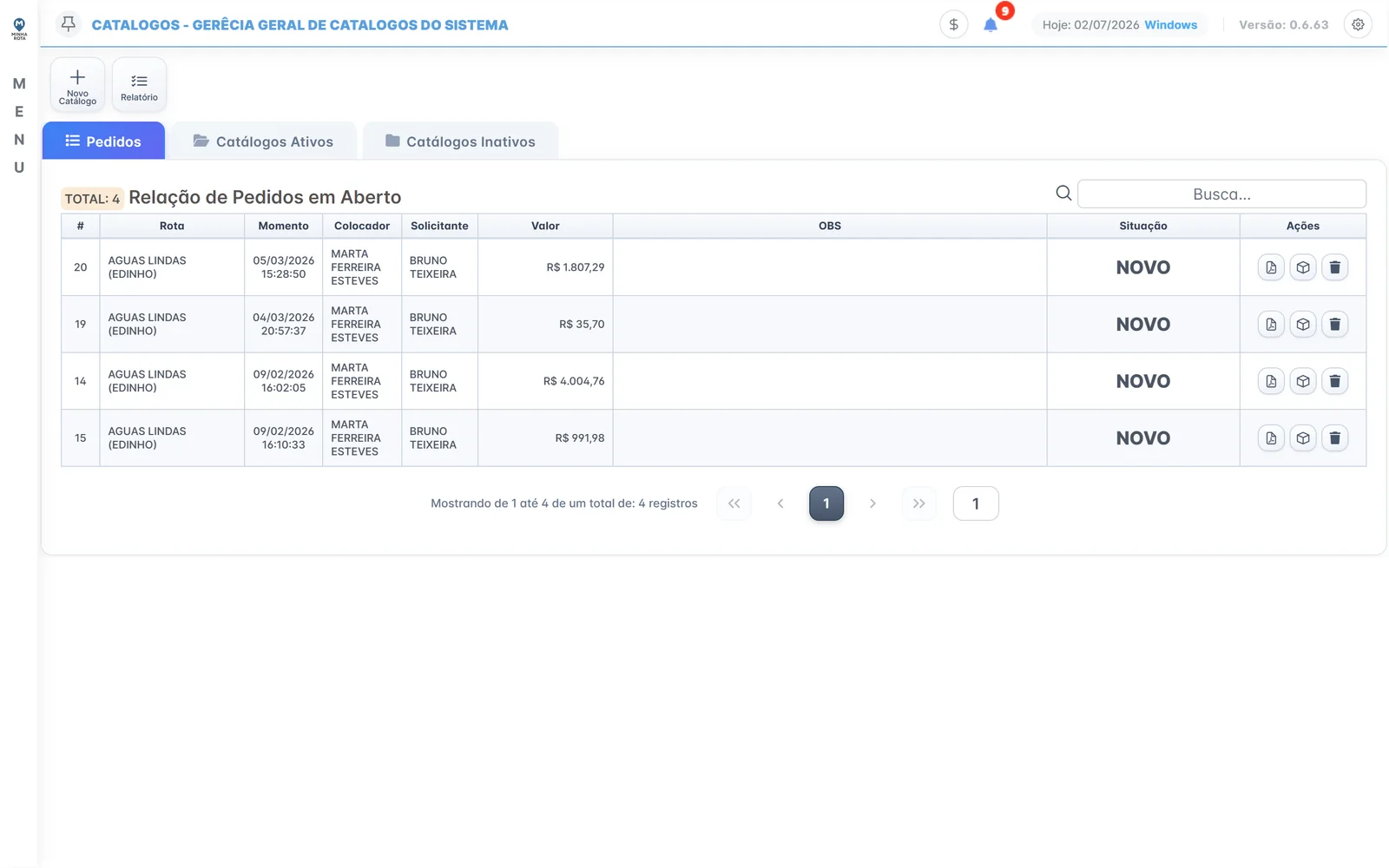Select the R$ 35,70 value cell
The image size is (1389, 868).
(x=545, y=325)
